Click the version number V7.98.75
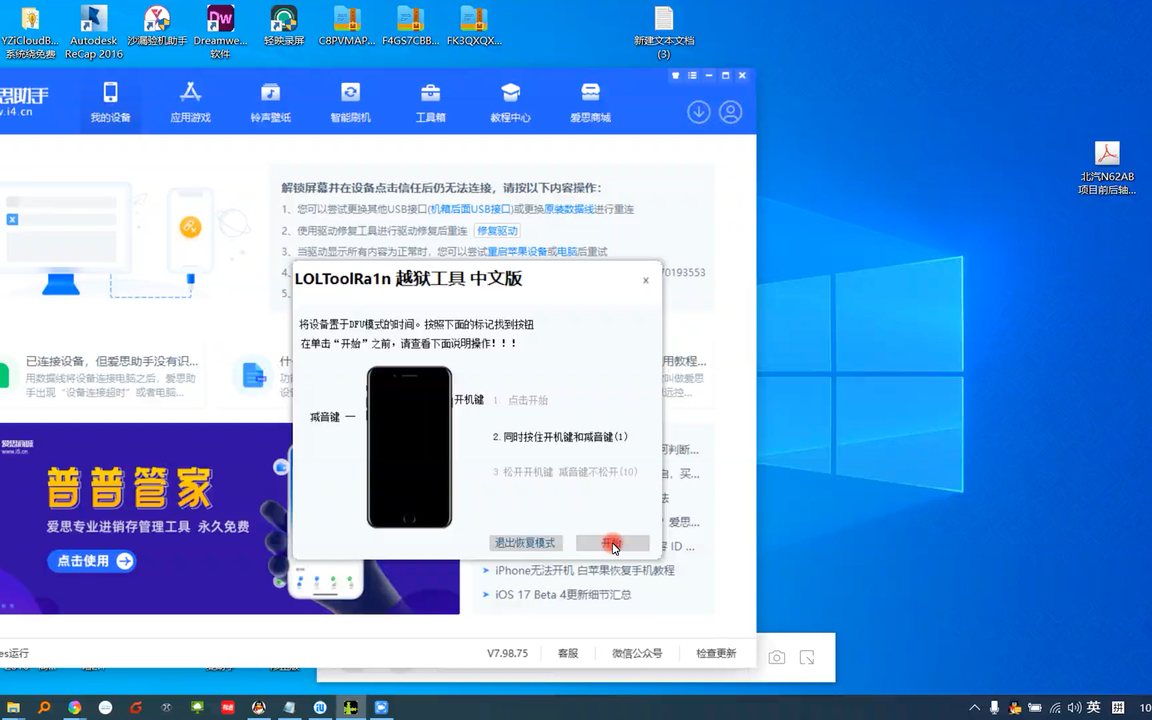The width and height of the screenshot is (1152, 720). click(507, 653)
